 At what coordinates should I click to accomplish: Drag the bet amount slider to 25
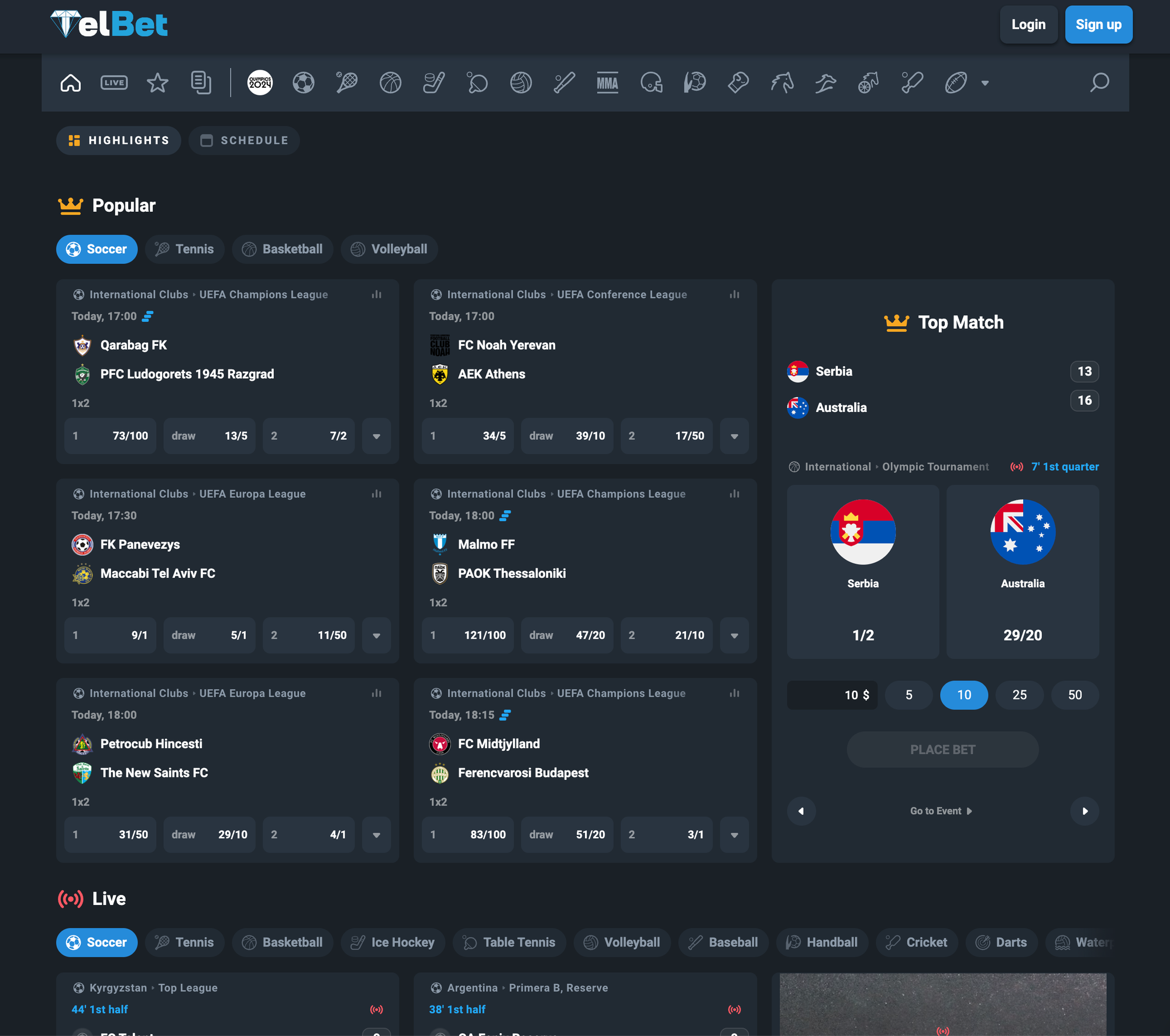pyautogui.click(x=1019, y=694)
